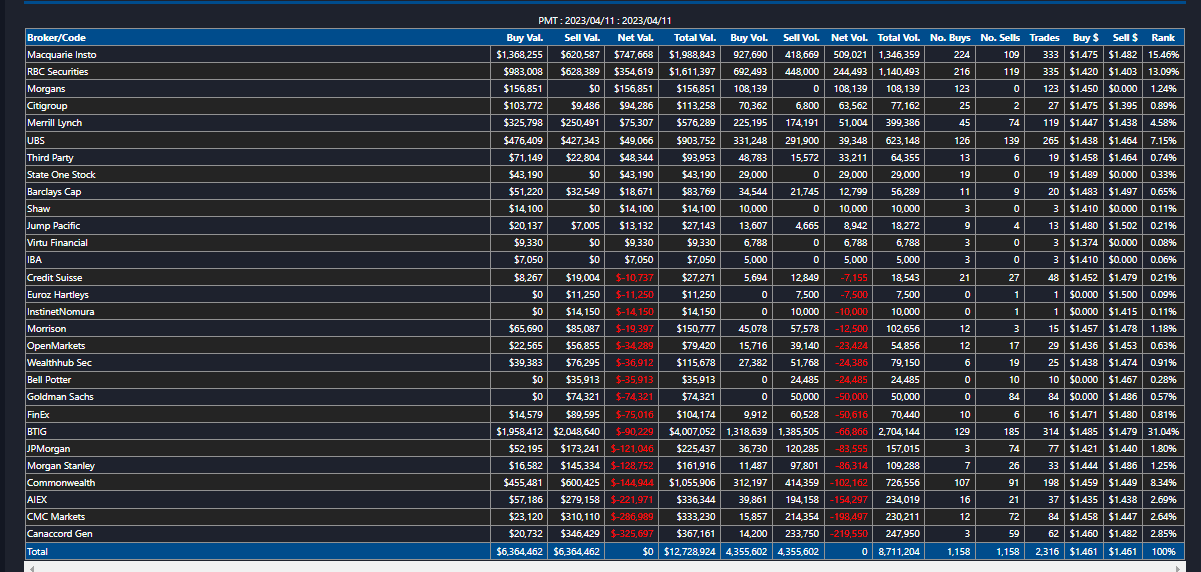The height and width of the screenshot is (572, 1201).
Task: Click the Shaw broker name
Action: (x=38, y=208)
